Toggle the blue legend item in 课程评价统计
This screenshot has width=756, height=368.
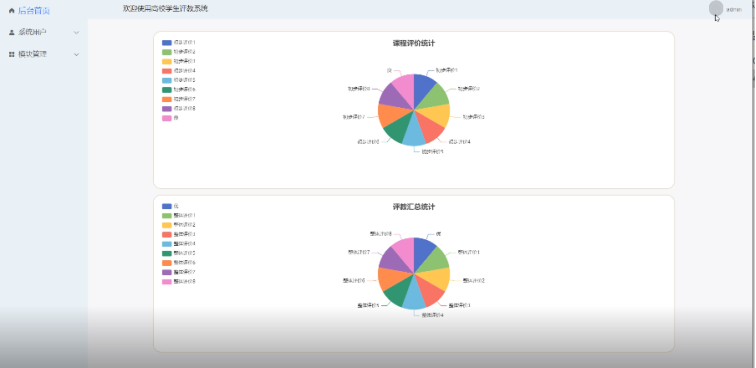pyautogui.click(x=179, y=42)
